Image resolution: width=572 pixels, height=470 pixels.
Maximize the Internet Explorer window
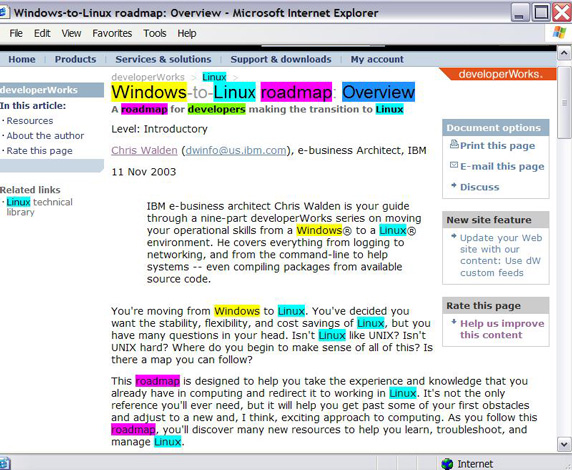point(541,12)
